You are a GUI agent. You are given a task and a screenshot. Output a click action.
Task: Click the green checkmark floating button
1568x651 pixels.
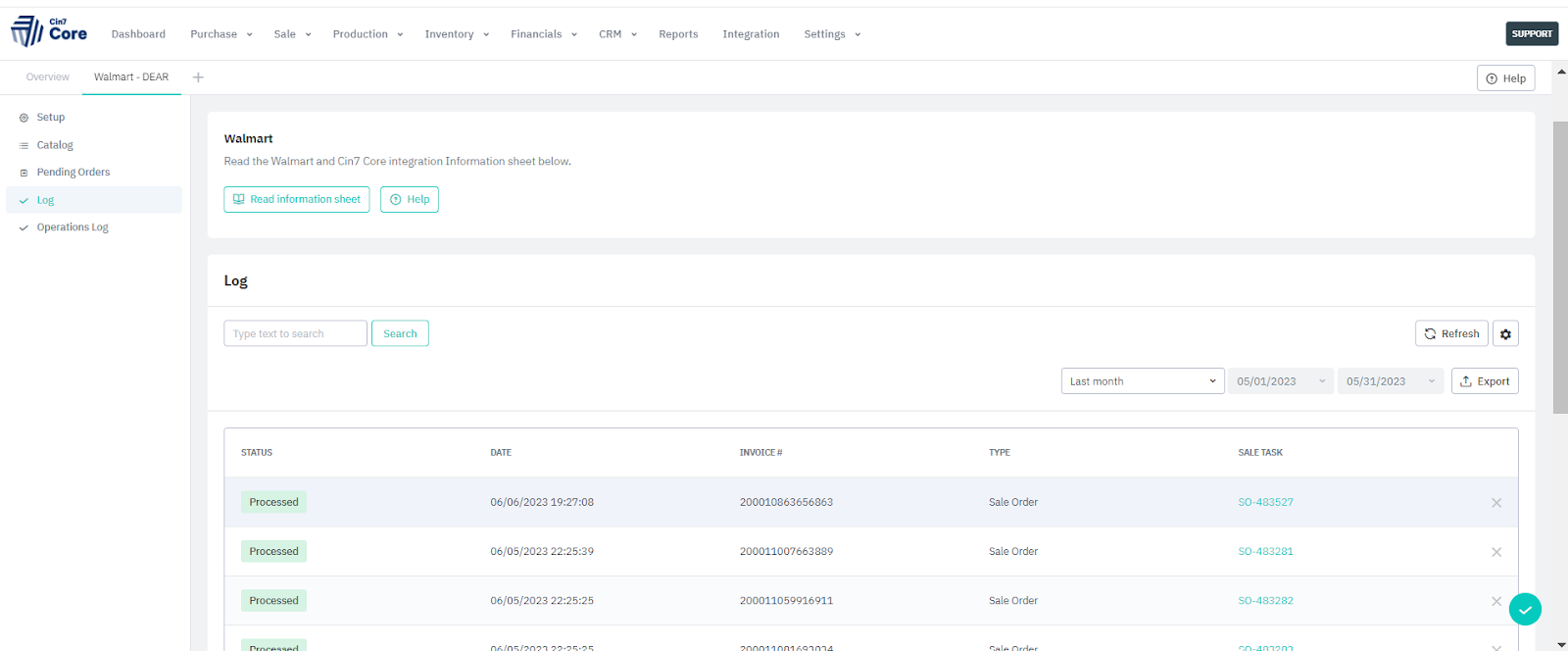(x=1524, y=609)
